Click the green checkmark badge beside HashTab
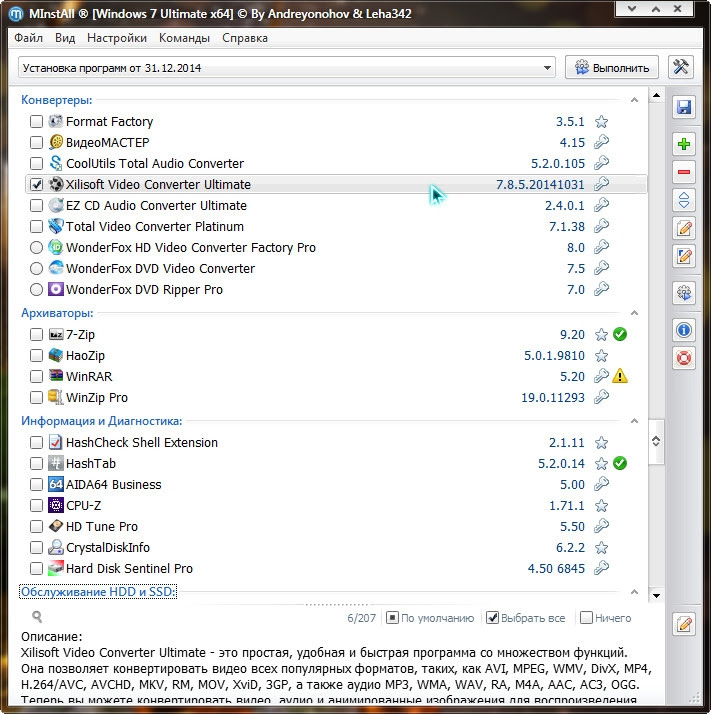This screenshot has width=711, height=714. [x=619, y=463]
